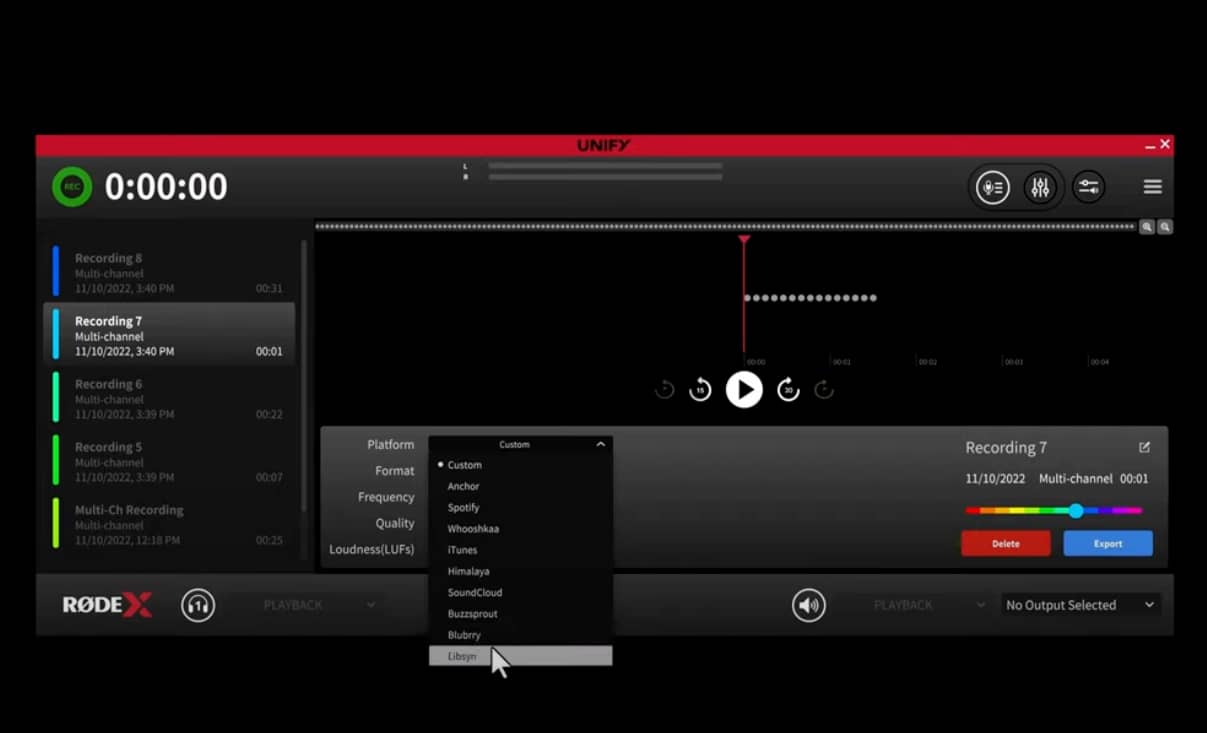Select the highlighted Recording 7 row
Screen dimensions: 1207x733
169,335
